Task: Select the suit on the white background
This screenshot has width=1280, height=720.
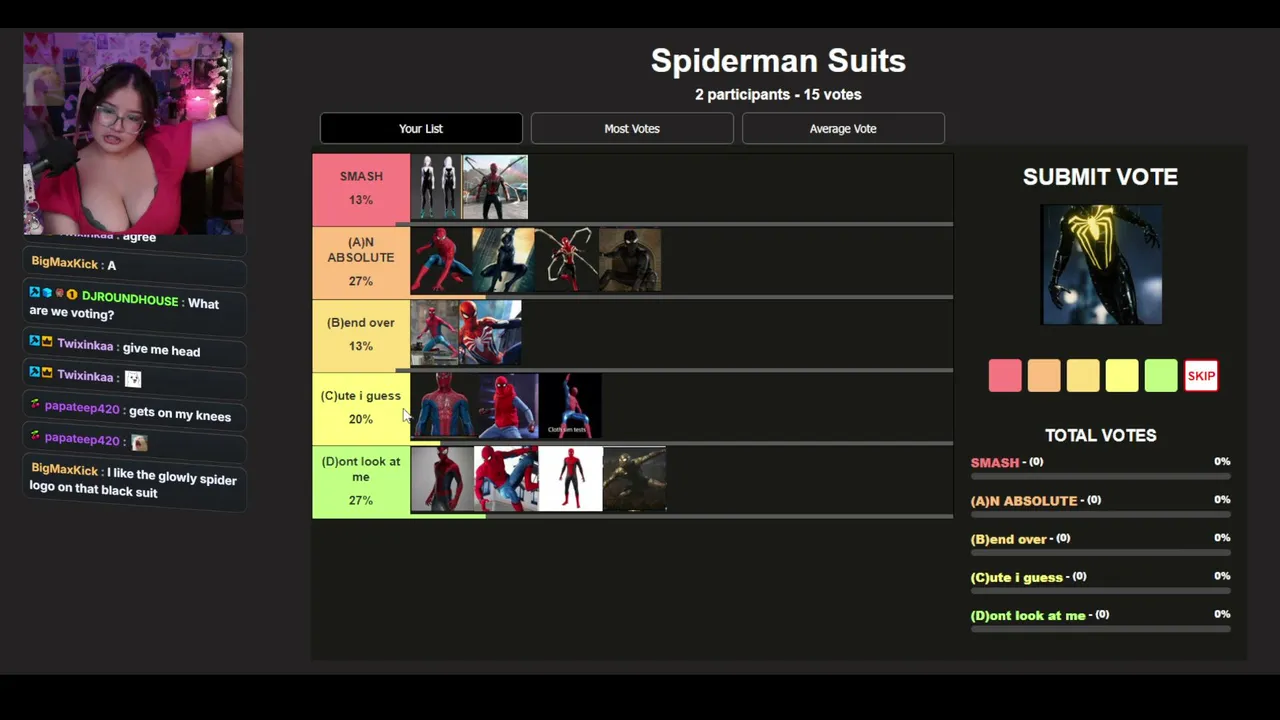Action: 571,479
